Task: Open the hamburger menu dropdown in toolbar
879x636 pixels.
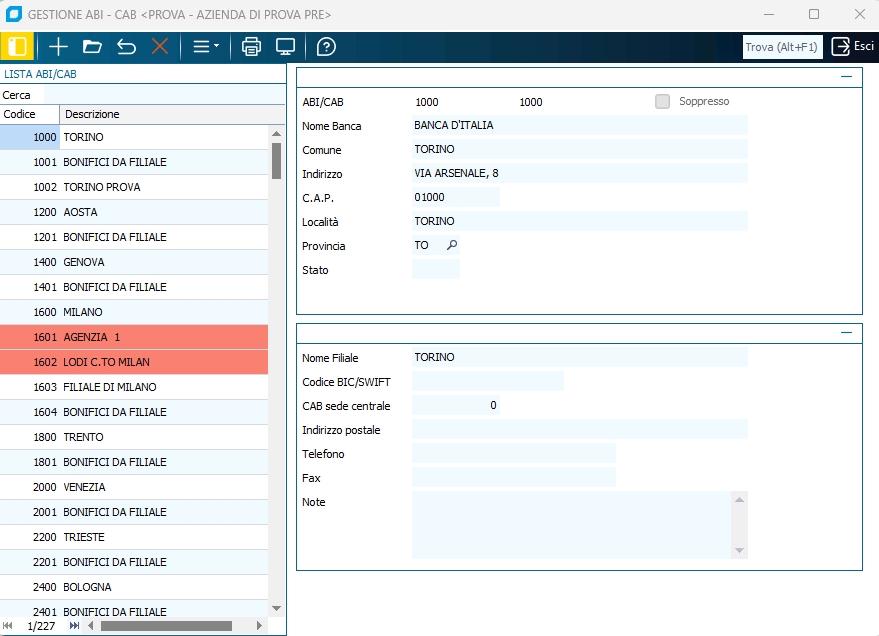Action: click(x=206, y=47)
